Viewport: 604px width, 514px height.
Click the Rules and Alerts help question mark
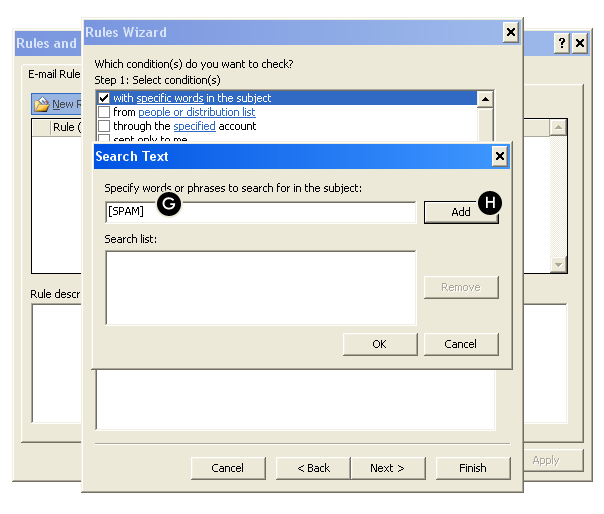(x=561, y=43)
